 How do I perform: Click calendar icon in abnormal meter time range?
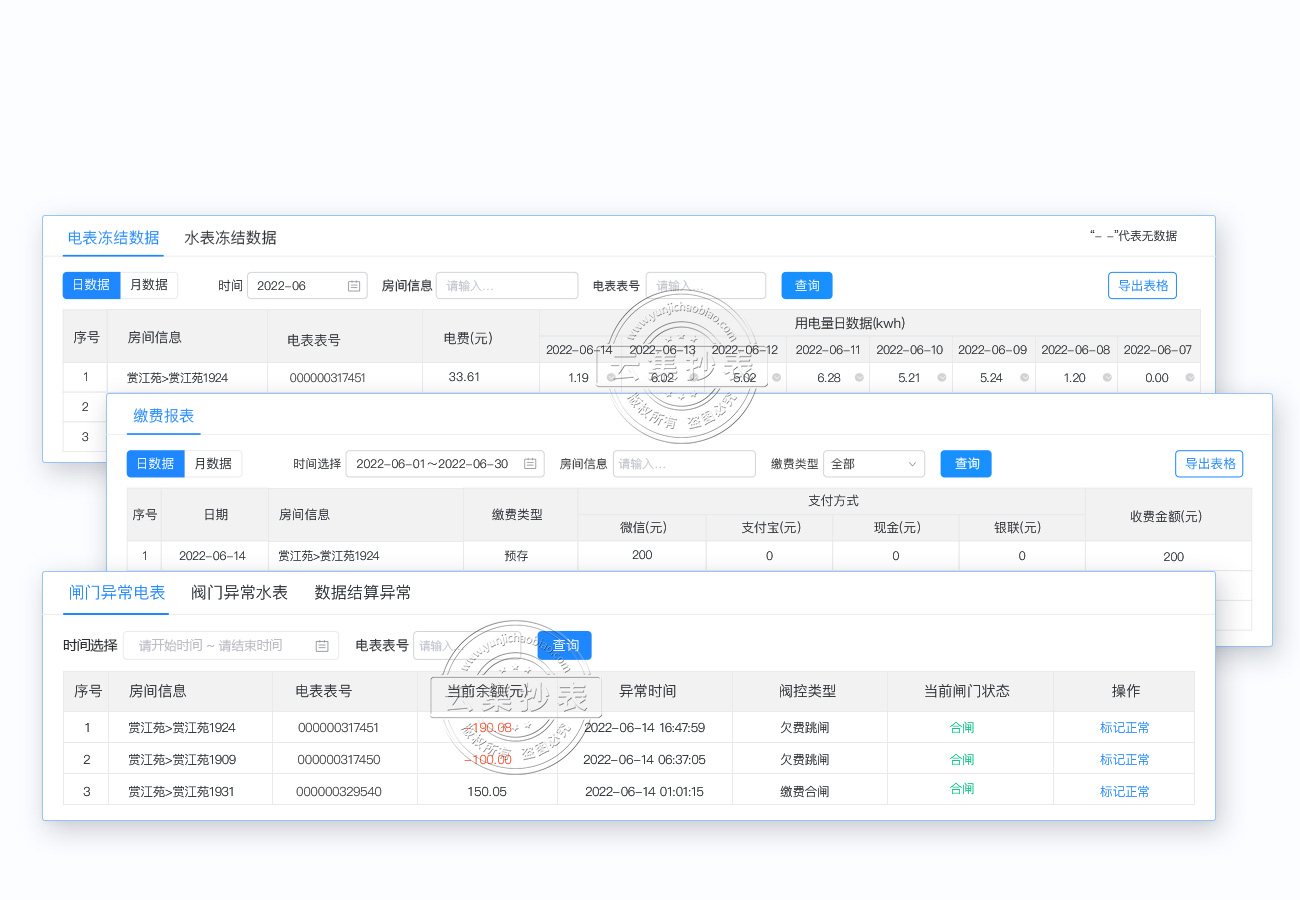pos(322,646)
